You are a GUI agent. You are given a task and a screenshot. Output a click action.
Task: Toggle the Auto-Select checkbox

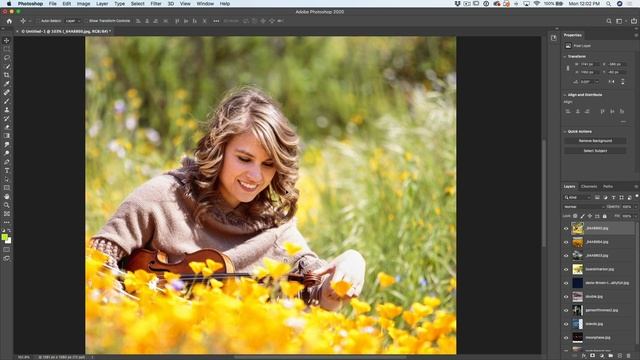(x=39, y=21)
